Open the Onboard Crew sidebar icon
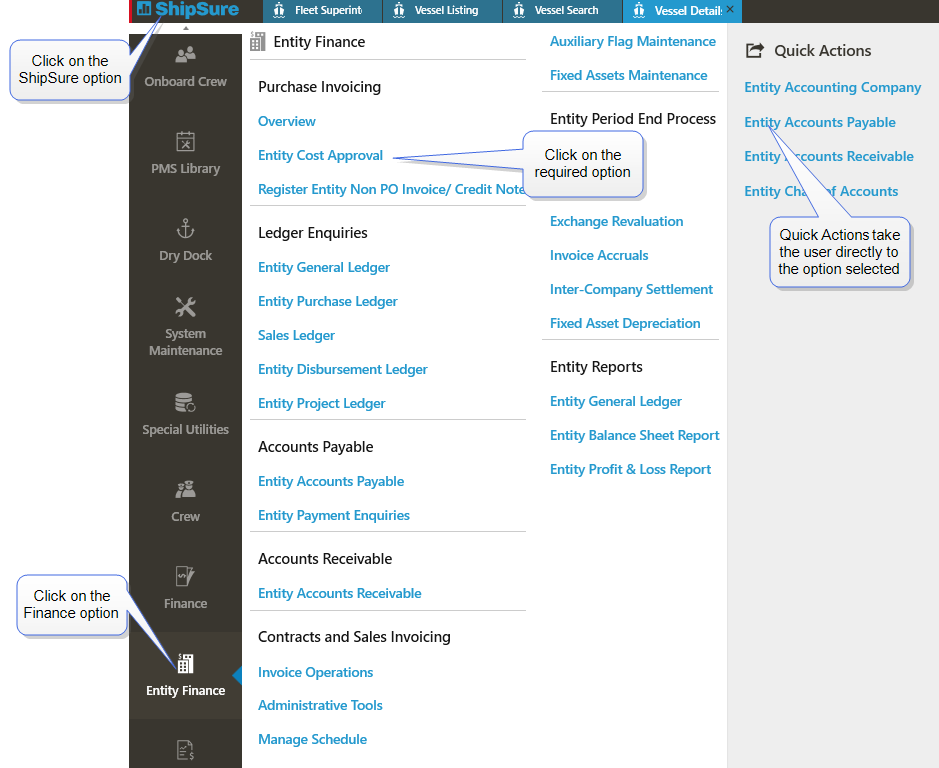939x768 pixels. click(185, 55)
